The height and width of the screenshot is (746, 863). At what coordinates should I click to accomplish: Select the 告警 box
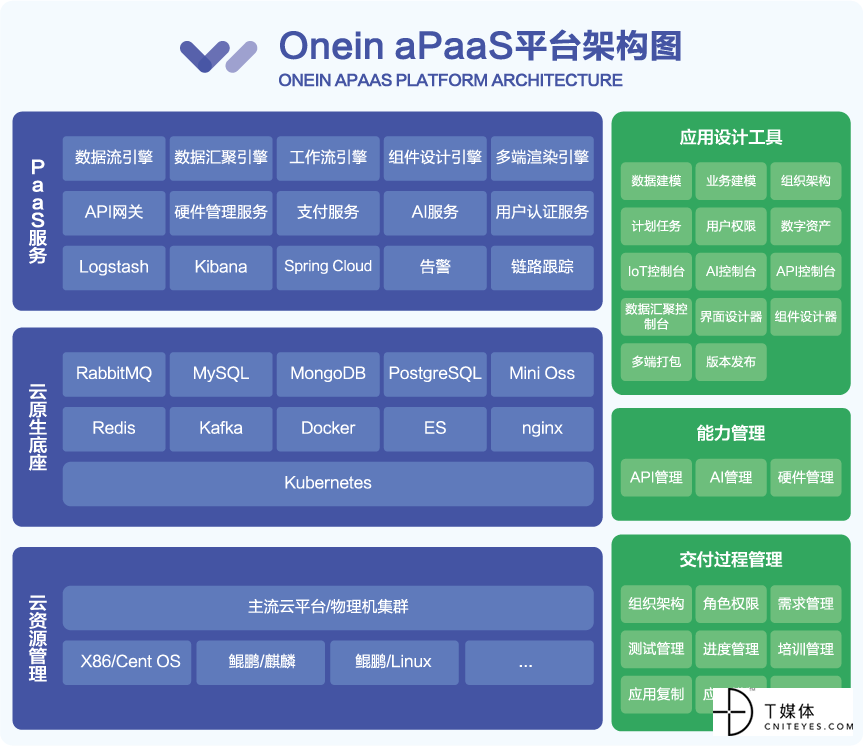(435, 268)
